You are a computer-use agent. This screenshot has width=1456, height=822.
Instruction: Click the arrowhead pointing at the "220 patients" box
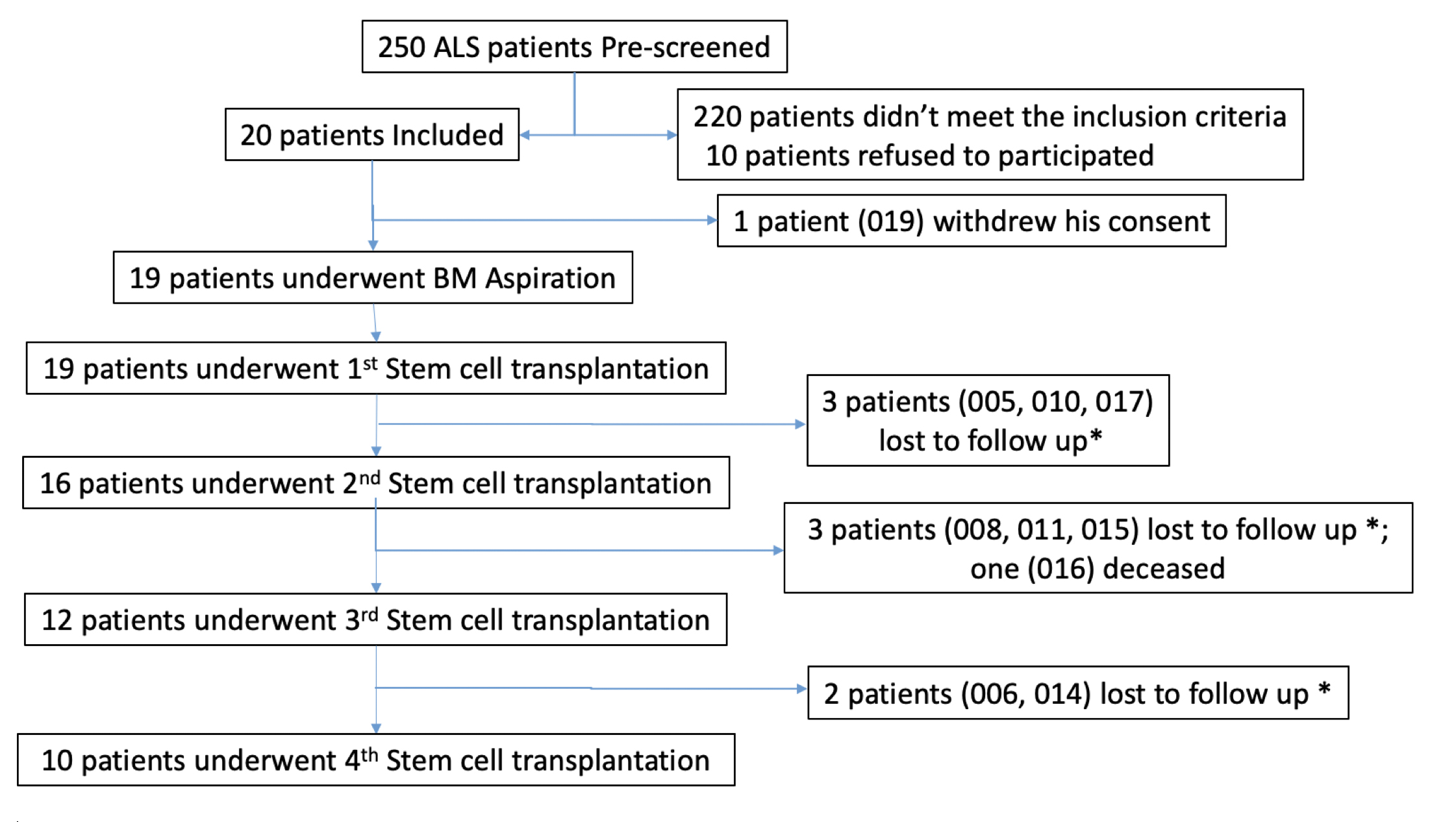click(x=672, y=135)
